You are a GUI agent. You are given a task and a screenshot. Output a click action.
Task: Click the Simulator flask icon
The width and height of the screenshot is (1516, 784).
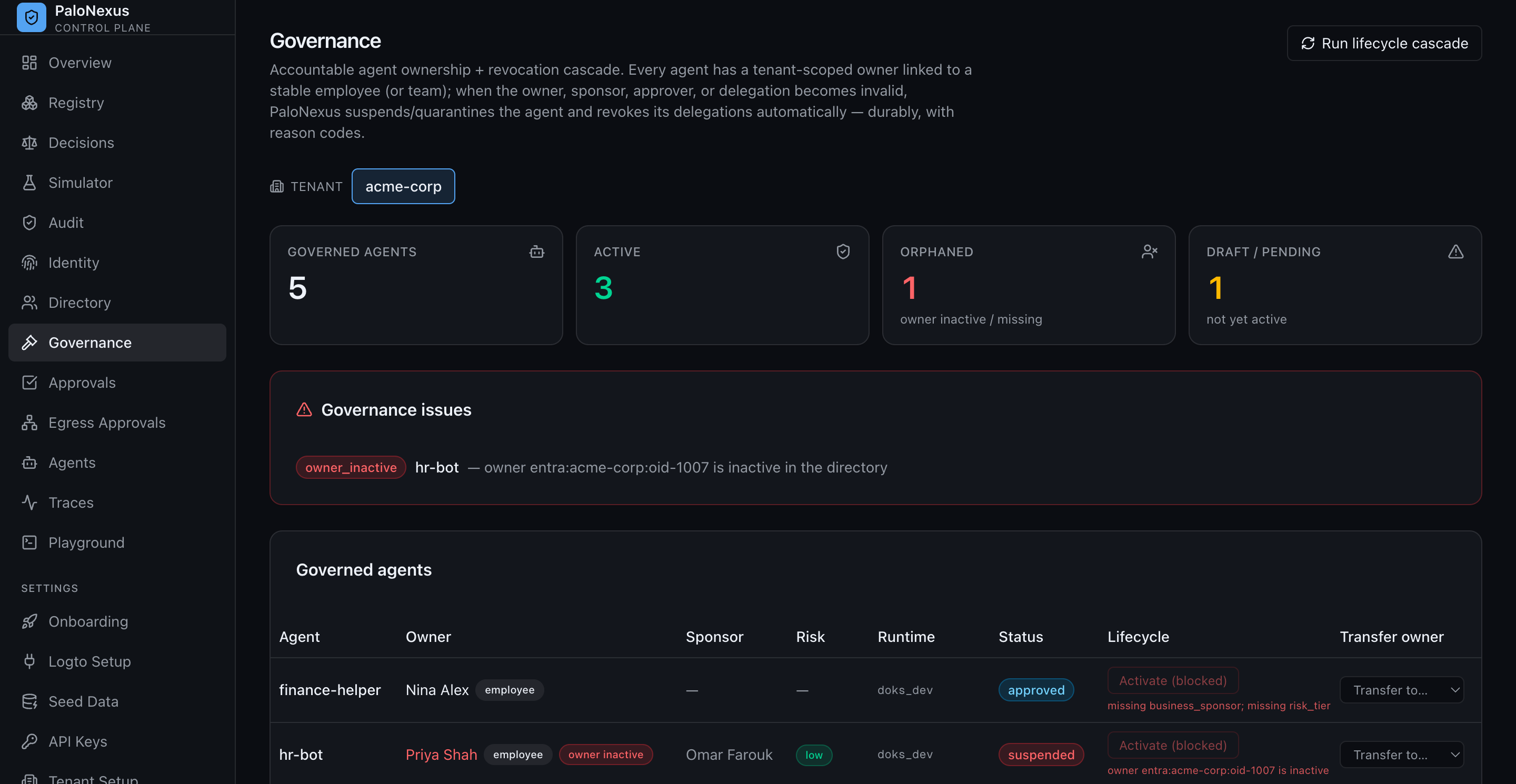[29, 183]
